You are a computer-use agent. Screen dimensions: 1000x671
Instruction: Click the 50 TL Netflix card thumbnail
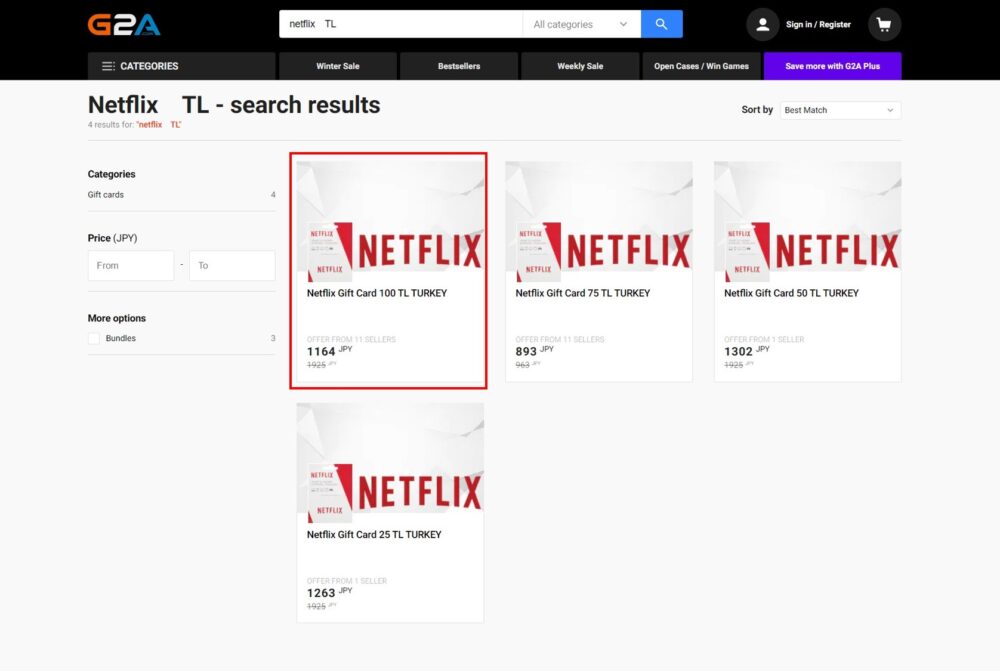[807, 221]
